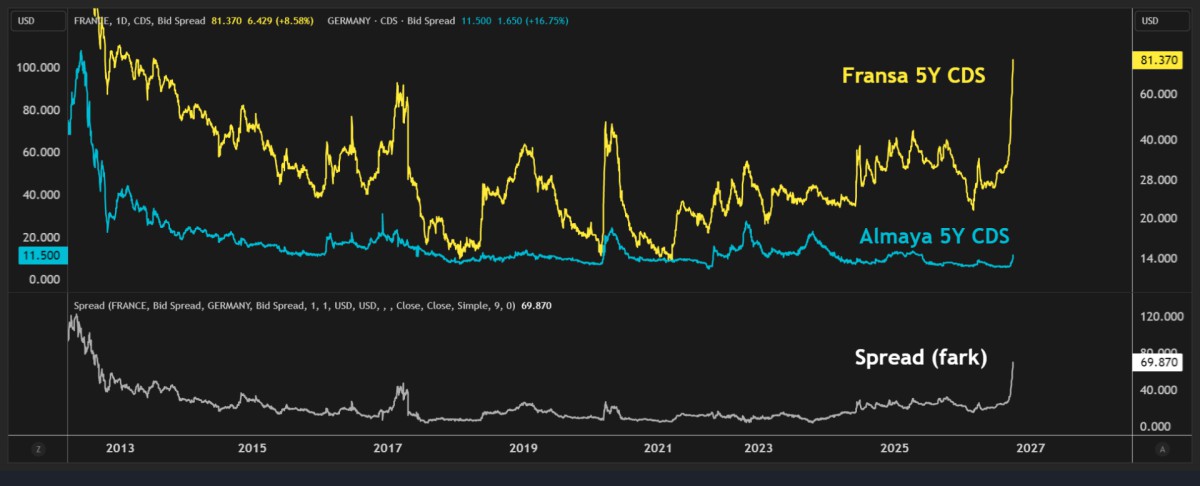This screenshot has width=1200, height=486.
Task: Click the 2021 label on time axis
Action: click(657, 450)
